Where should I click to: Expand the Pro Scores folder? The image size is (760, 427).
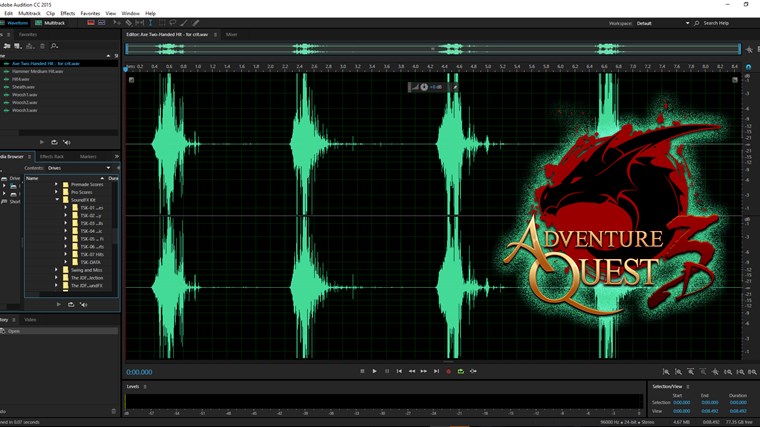click(x=56, y=192)
